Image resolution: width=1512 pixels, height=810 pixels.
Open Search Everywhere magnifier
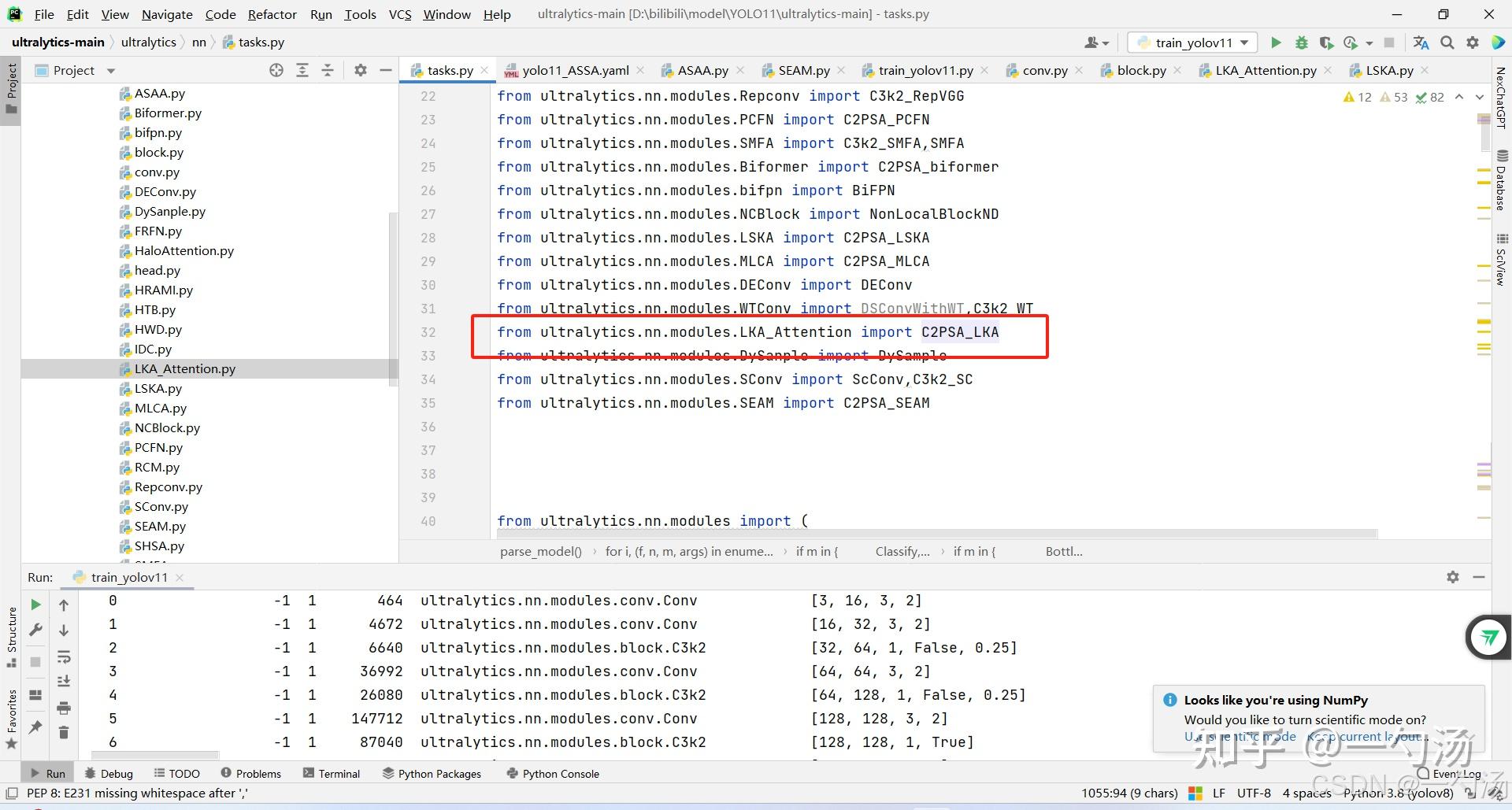1447,43
